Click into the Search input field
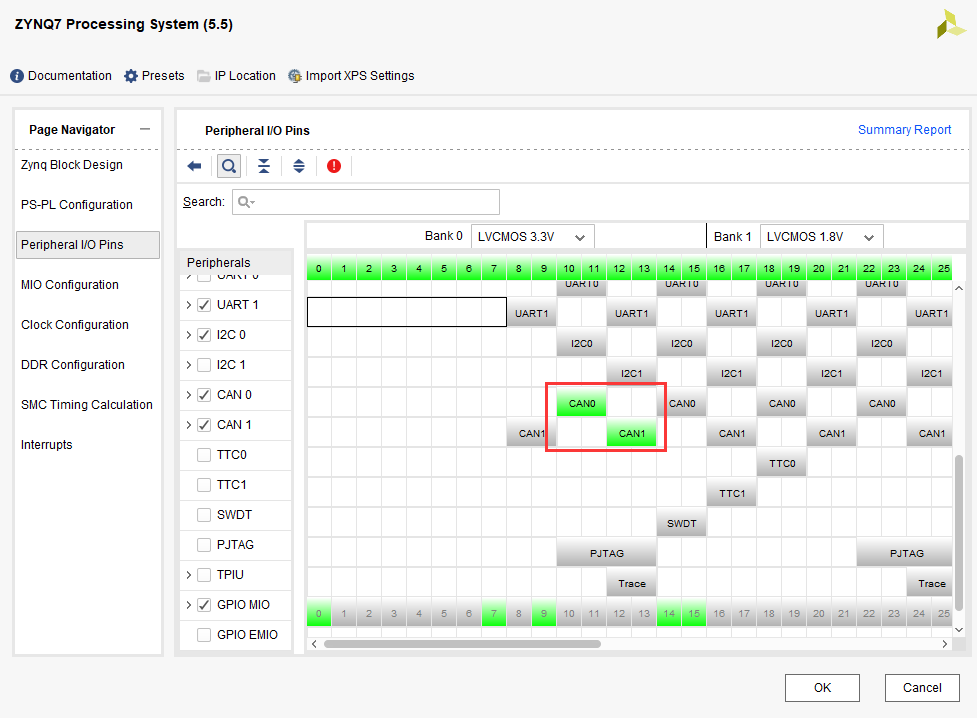Screen dimensions: 977x718 (x=366, y=202)
